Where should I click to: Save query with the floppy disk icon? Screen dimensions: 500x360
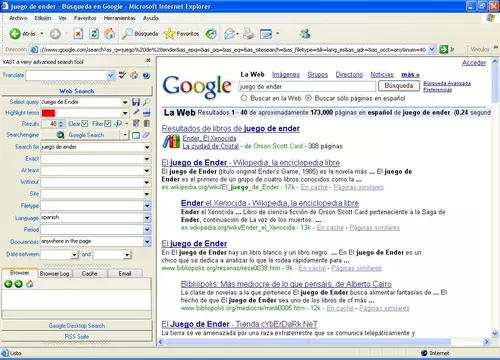[136, 102]
